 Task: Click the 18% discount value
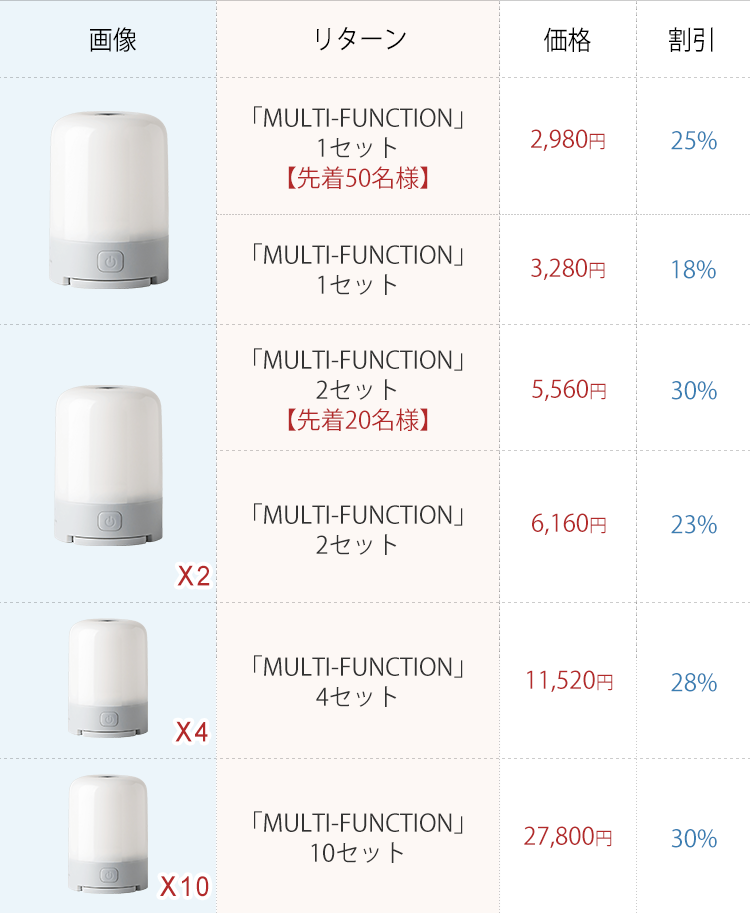[693, 269]
